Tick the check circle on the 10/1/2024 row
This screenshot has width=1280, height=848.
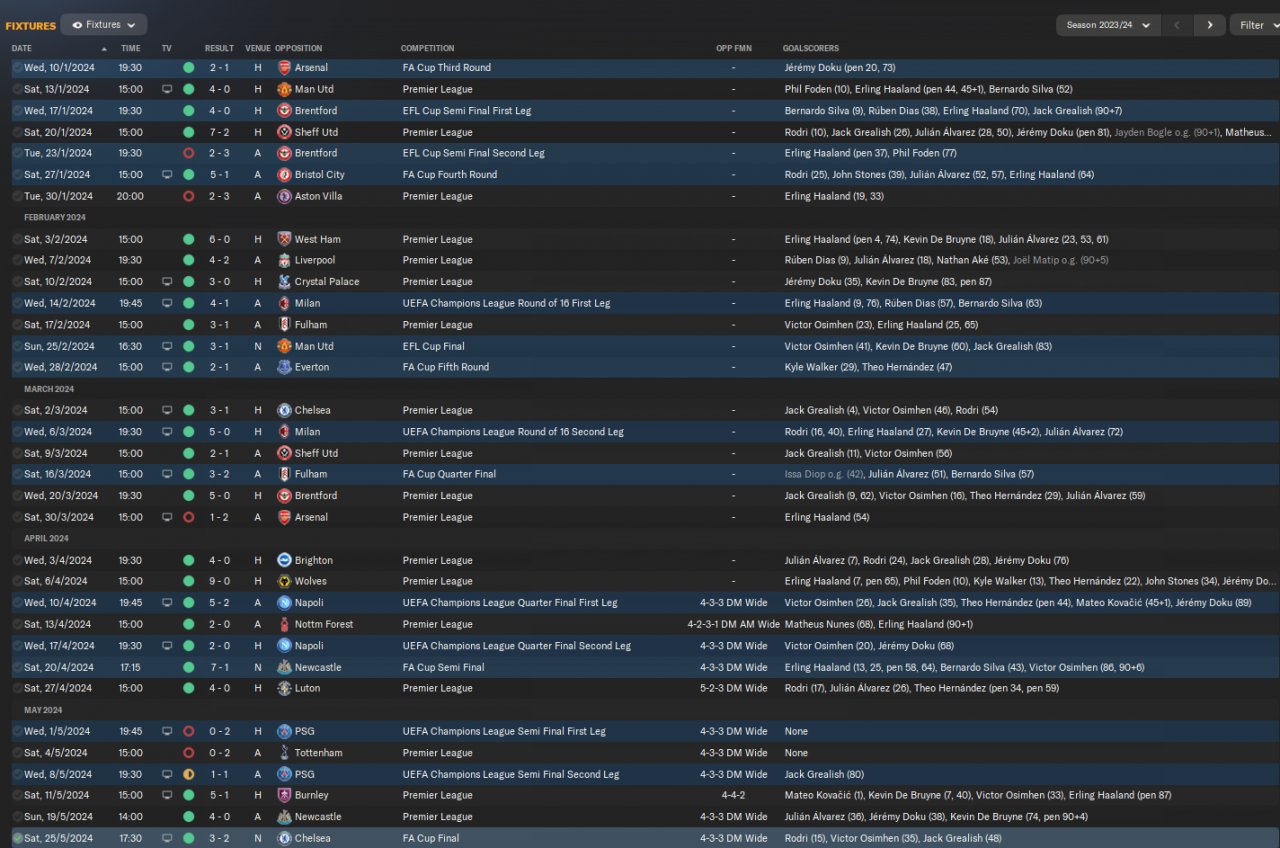pyautogui.click(x=17, y=68)
